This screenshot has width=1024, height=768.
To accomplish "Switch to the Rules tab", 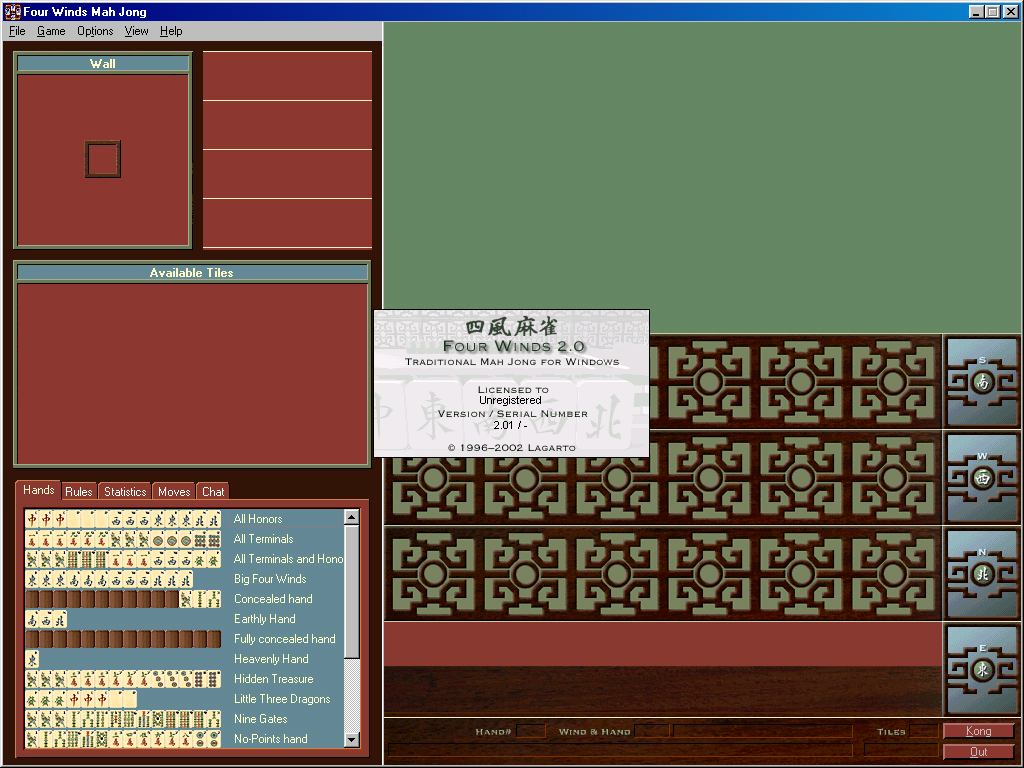I will click(79, 491).
